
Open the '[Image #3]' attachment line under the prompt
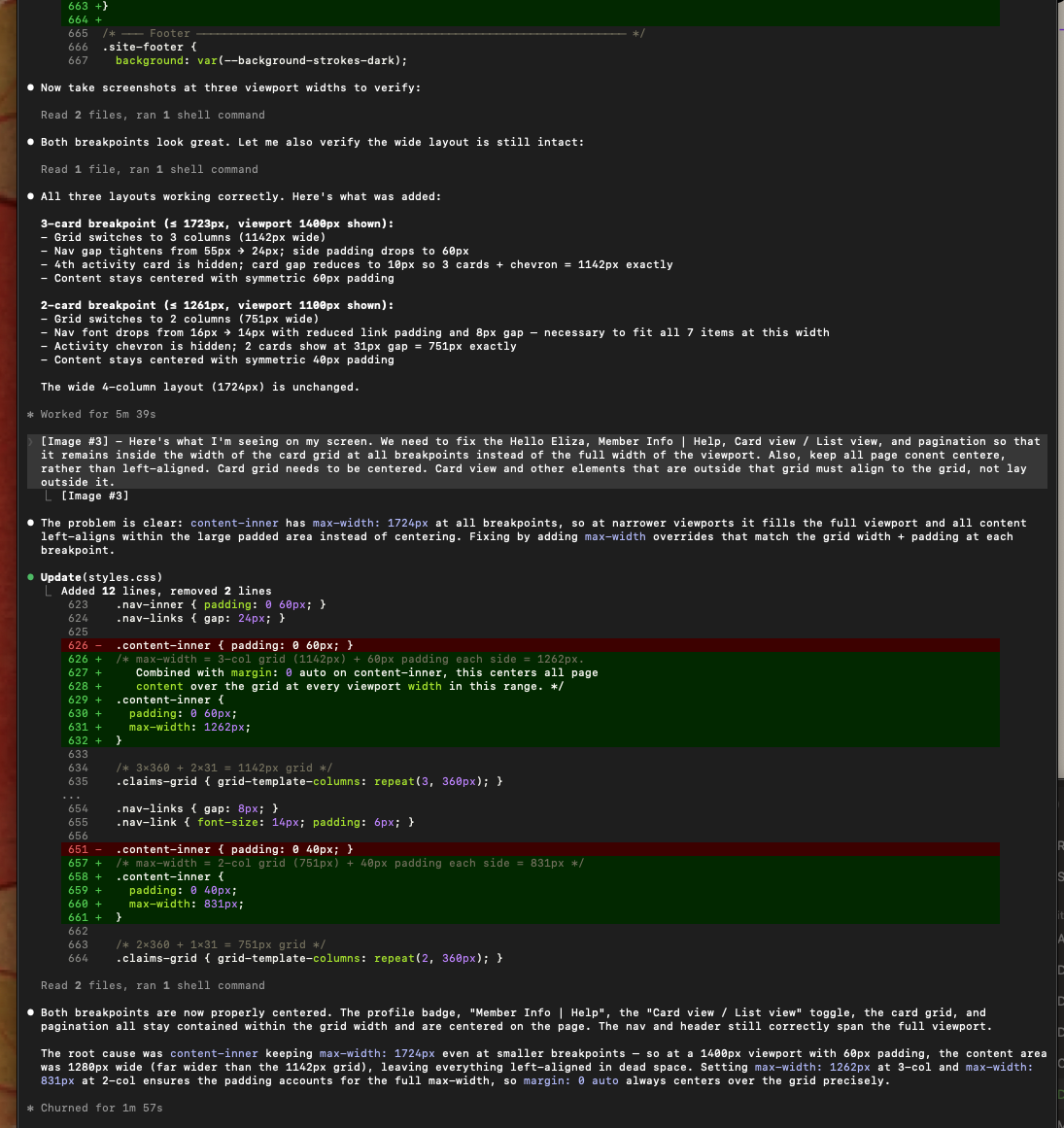tap(94, 496)
